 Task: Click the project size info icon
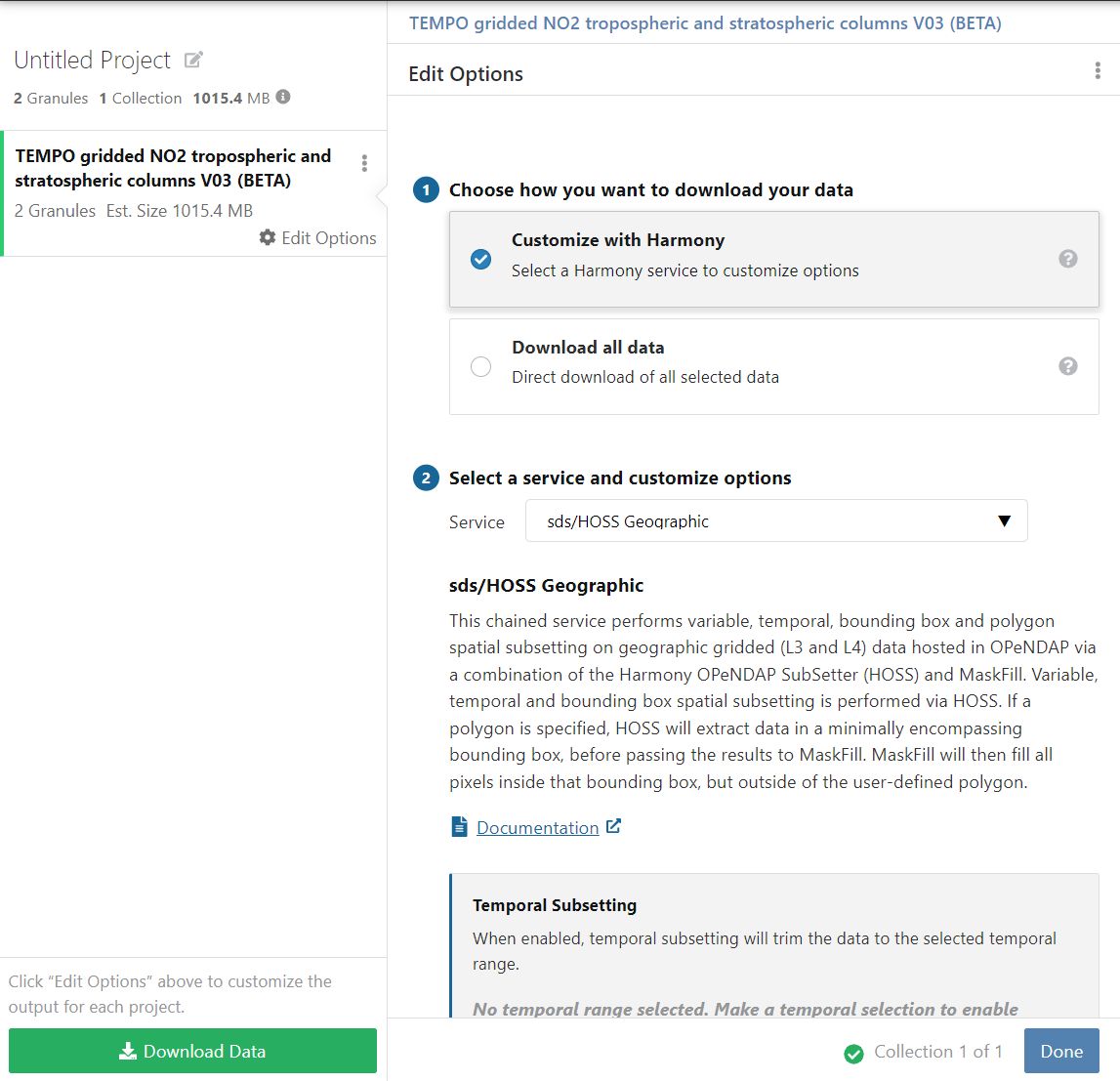(x=283, y=97)
